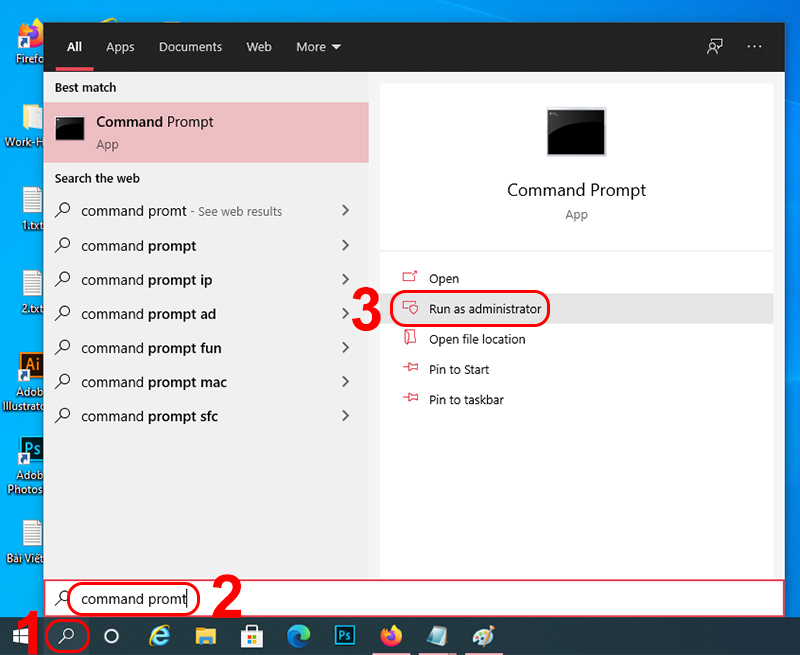Expand the 'command prompt ip' suggestion arrow
The image size is (800, 655).
click(345, 280)
